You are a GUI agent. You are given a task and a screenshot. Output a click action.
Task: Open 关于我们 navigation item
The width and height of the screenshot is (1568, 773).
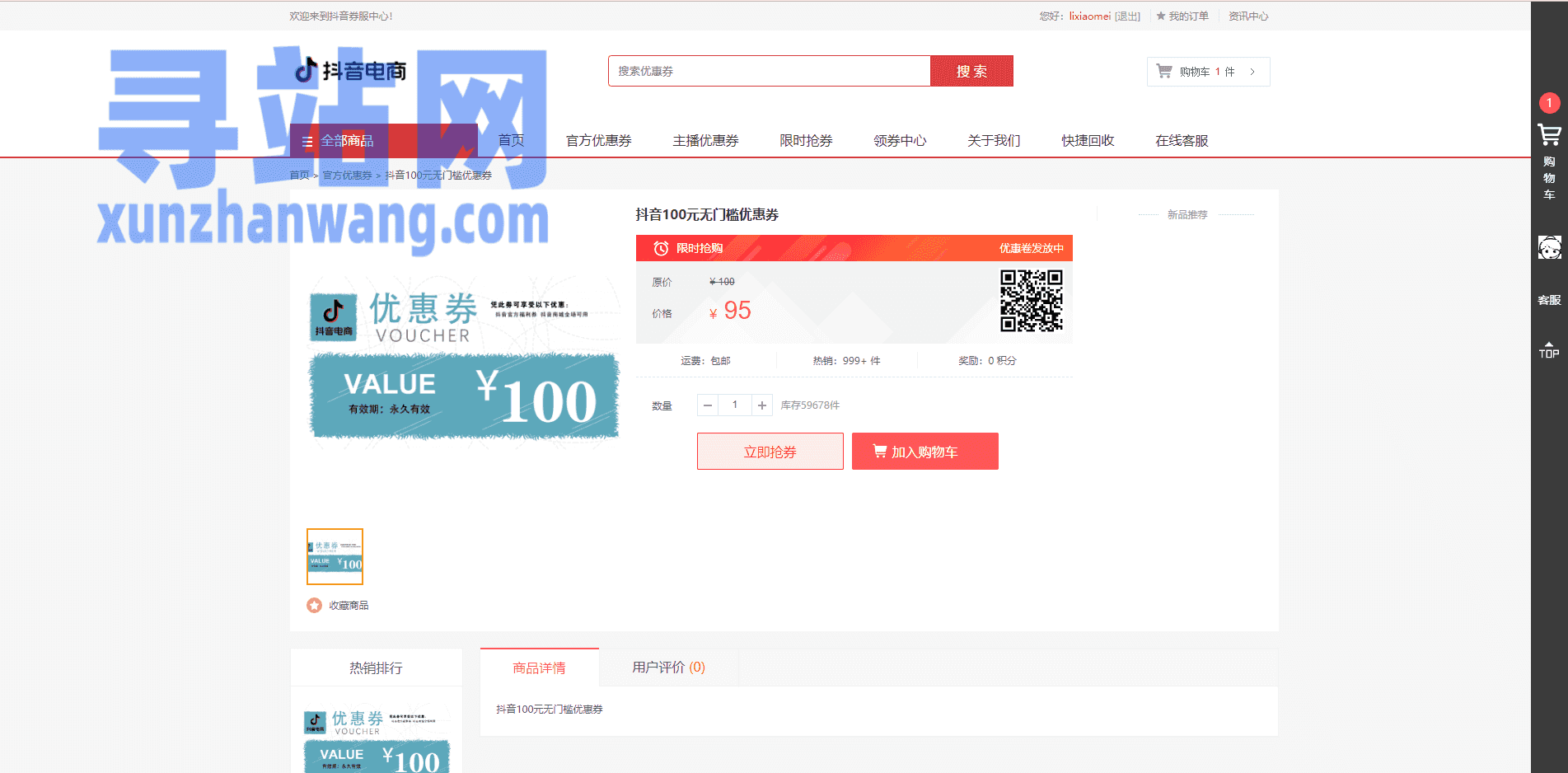[995, 141]
